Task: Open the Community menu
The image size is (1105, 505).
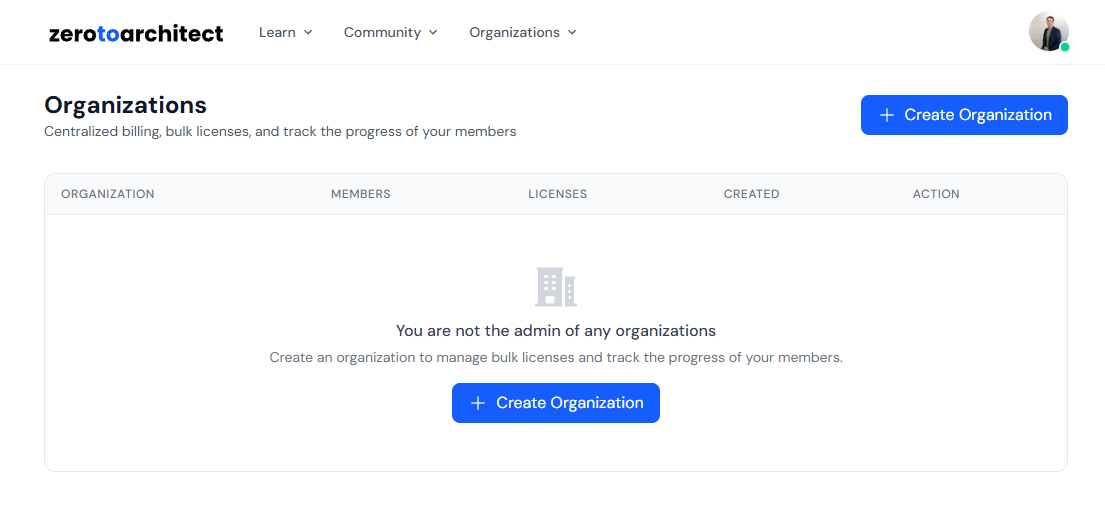Action: [382, 32]
